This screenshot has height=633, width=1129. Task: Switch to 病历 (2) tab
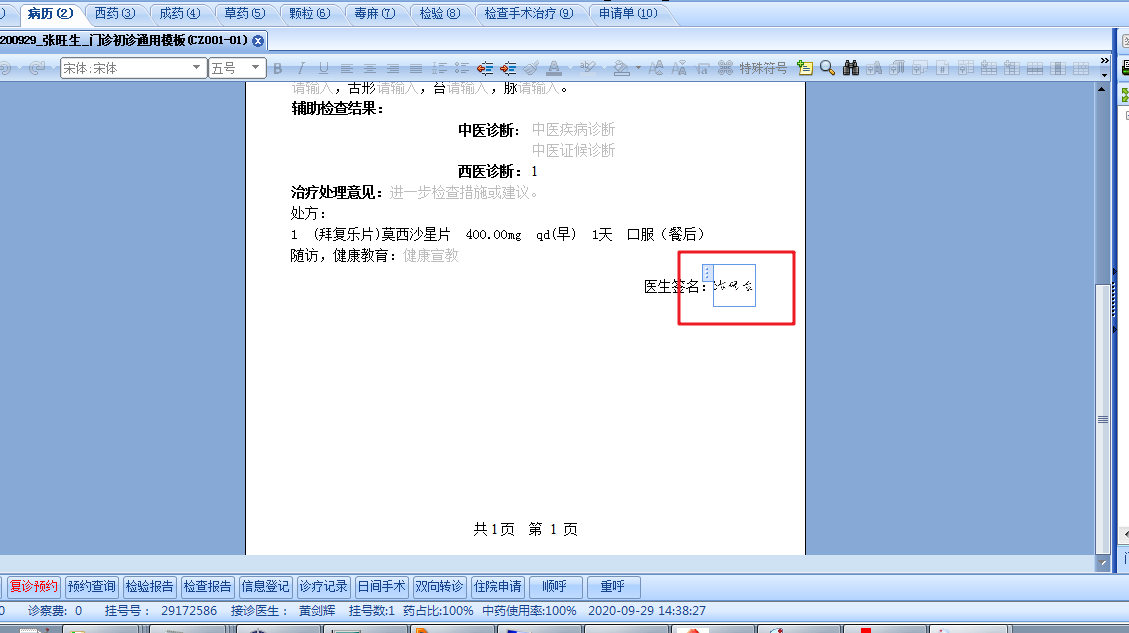tap(50, 14)
